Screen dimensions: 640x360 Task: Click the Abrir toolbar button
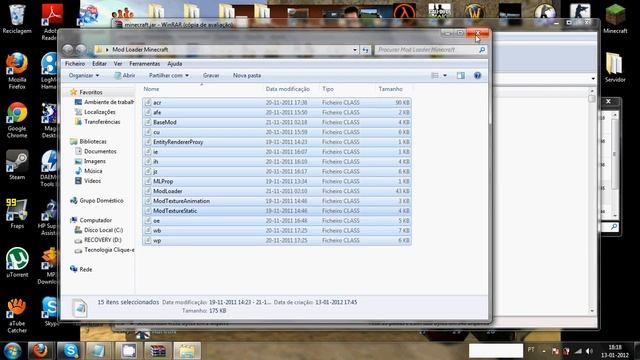pos(125,76)
